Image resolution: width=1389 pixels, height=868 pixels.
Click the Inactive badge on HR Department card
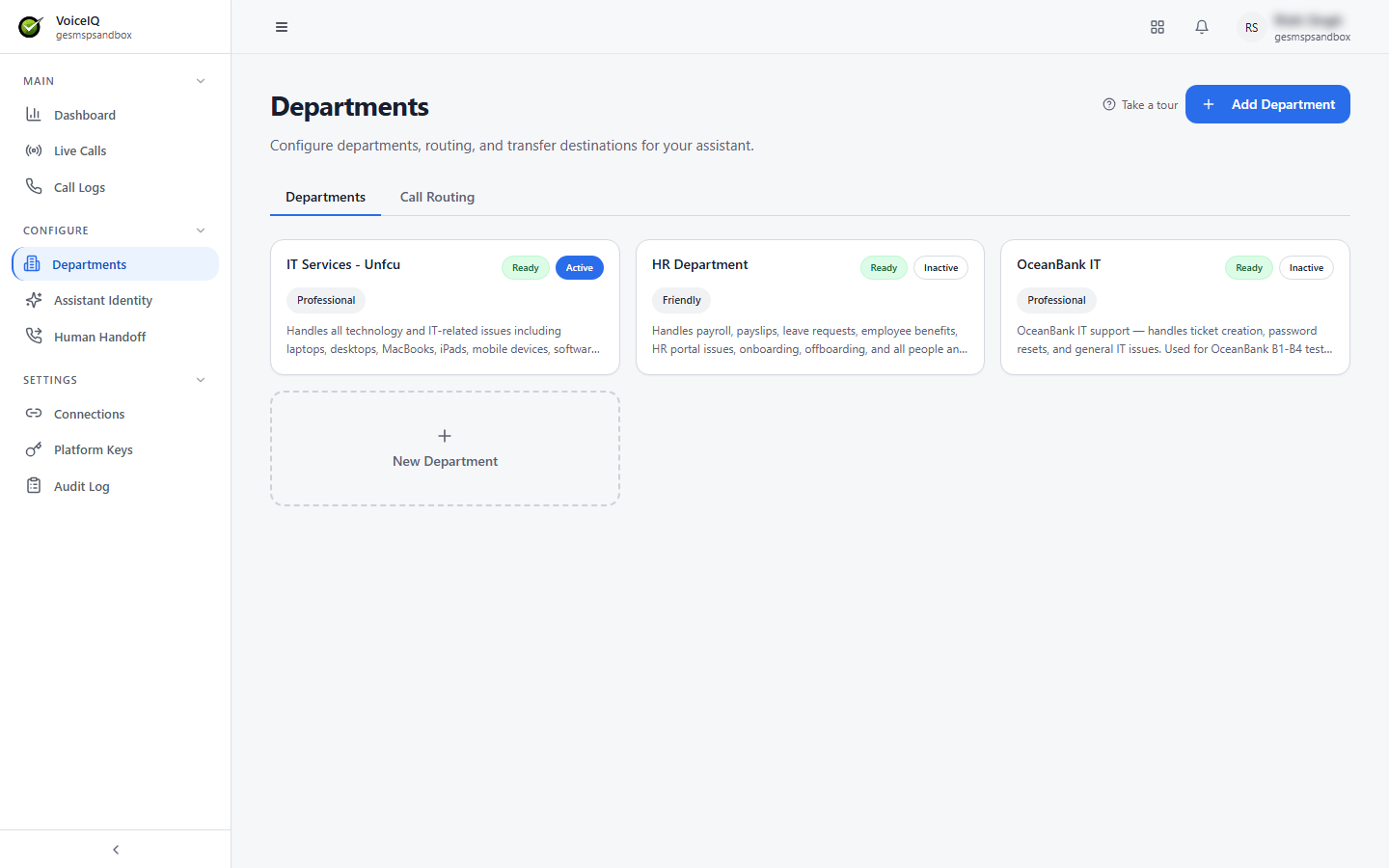[x=940, y=268]
